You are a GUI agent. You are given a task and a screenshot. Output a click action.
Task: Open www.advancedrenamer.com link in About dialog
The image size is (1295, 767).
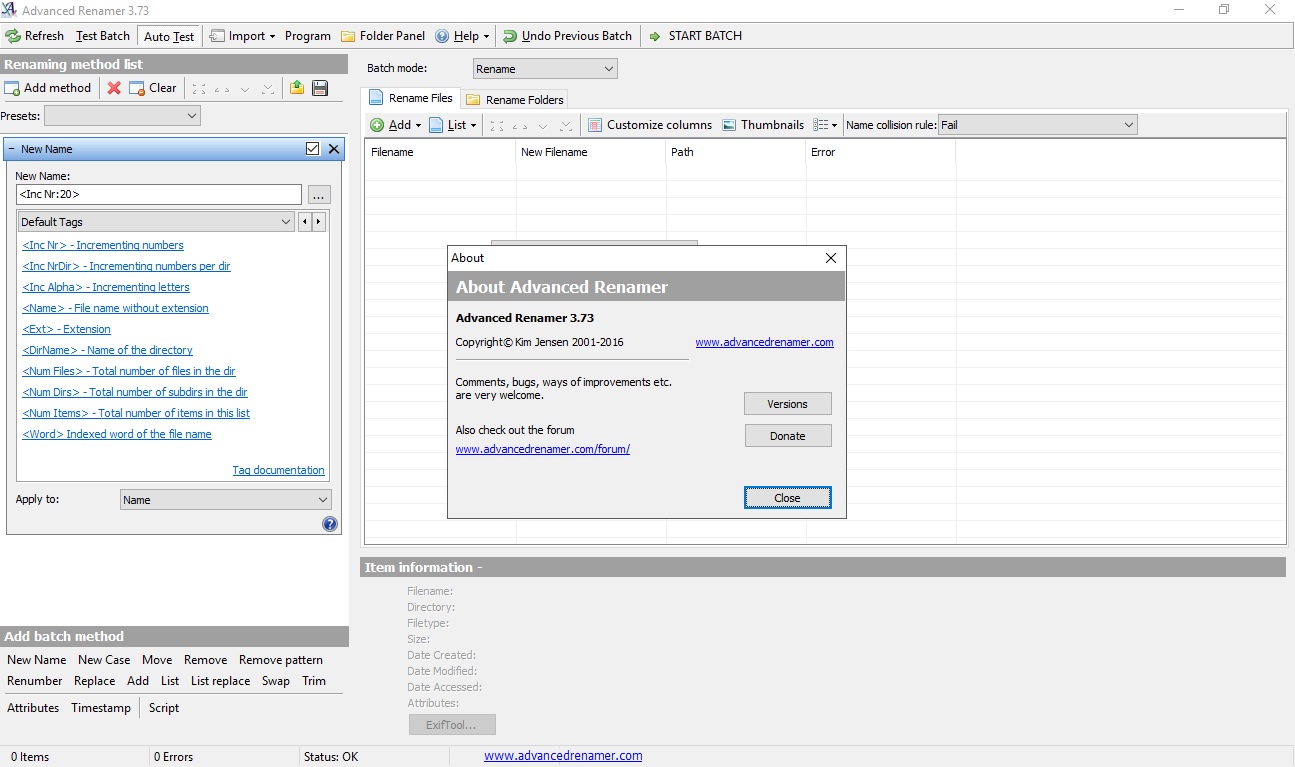764,342
